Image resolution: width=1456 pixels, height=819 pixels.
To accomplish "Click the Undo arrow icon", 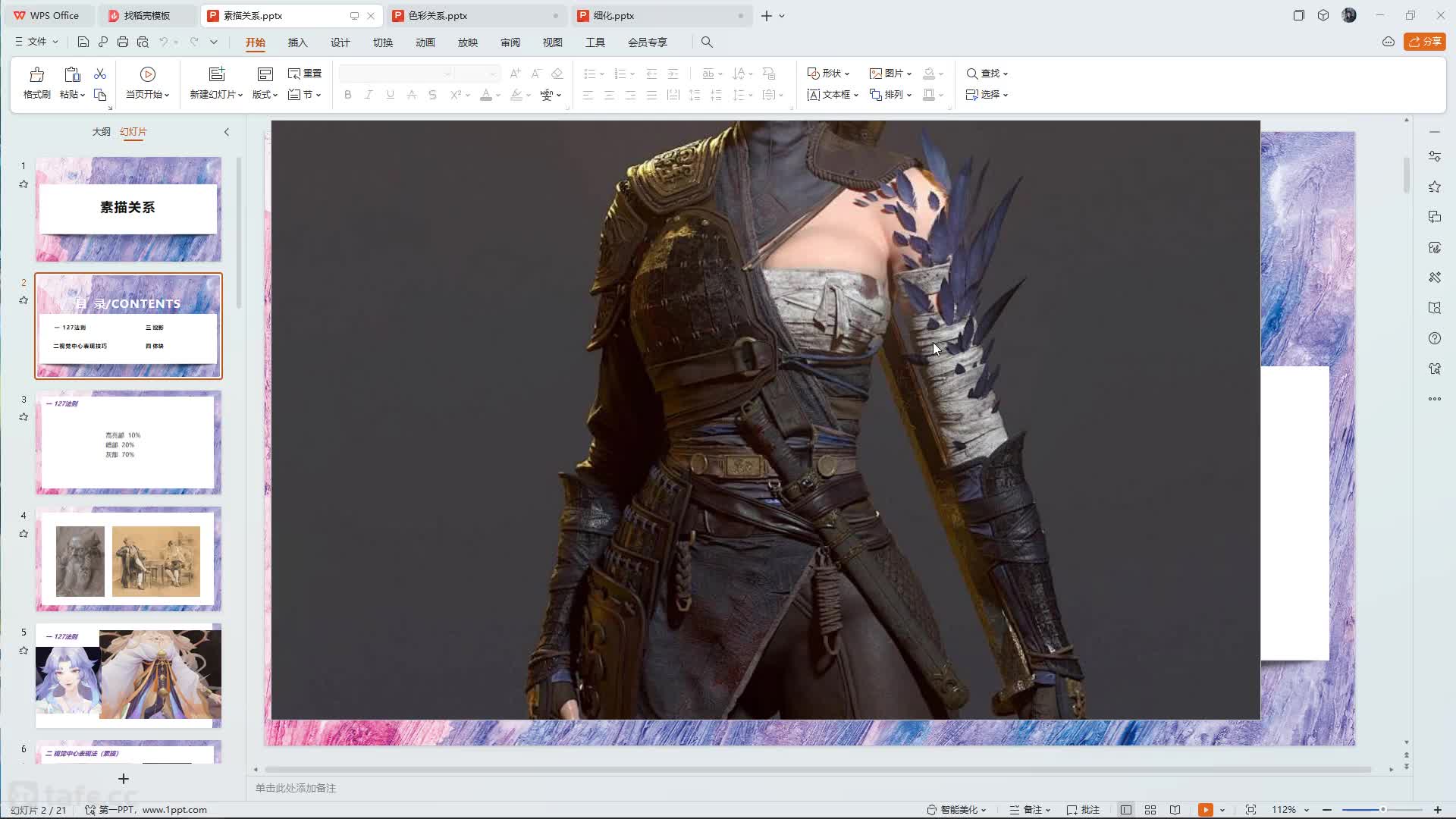I will tap(163, 42).
